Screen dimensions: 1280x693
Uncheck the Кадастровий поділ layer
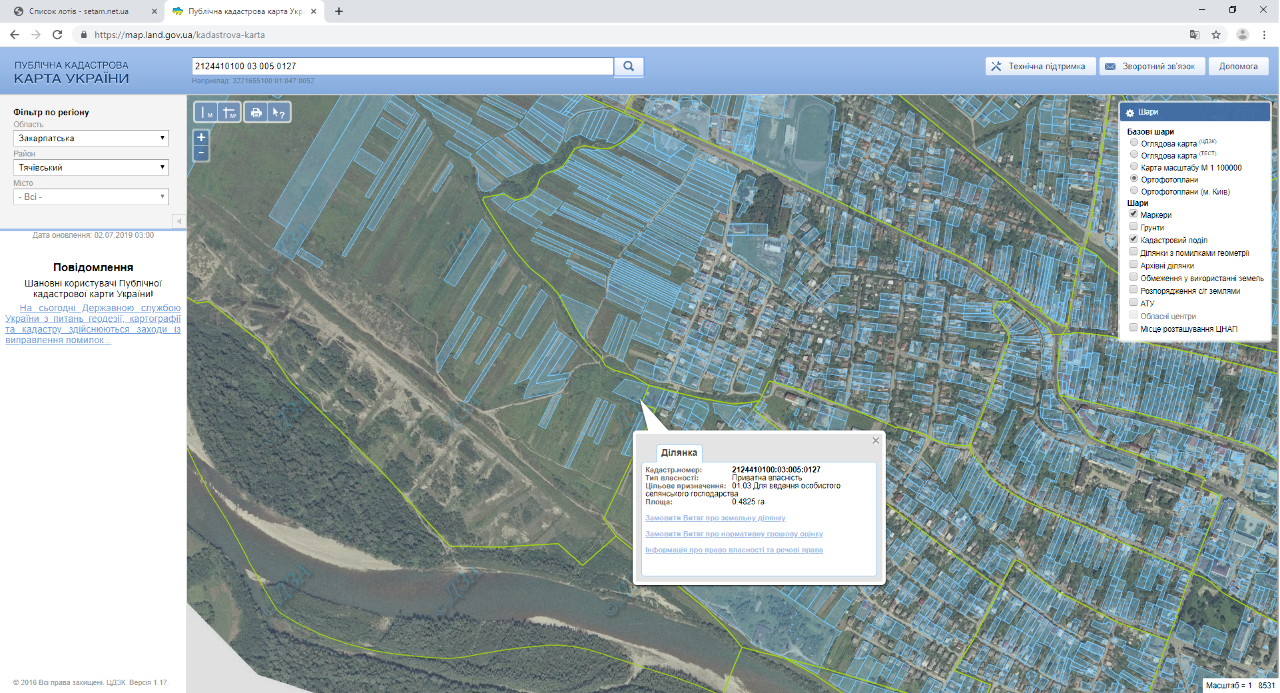1133,240
